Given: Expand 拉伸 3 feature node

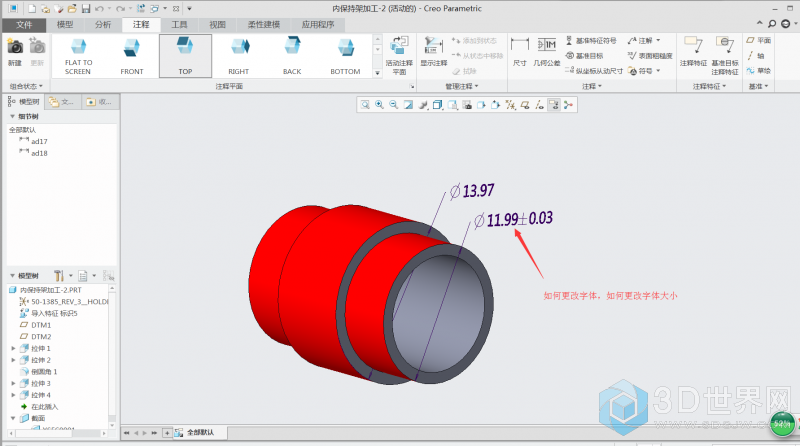Looking at the screenshot, I should tap(13, 383).
